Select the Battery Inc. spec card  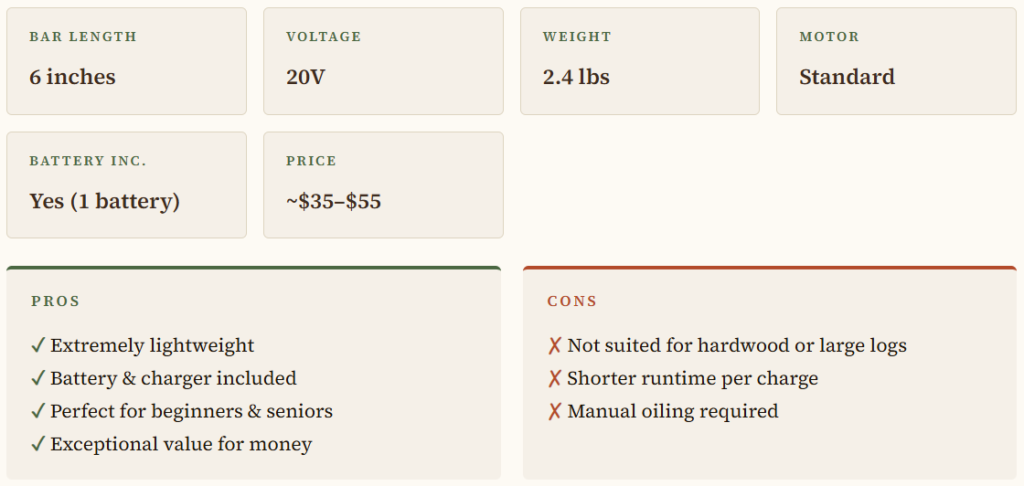tap(126, 185)
